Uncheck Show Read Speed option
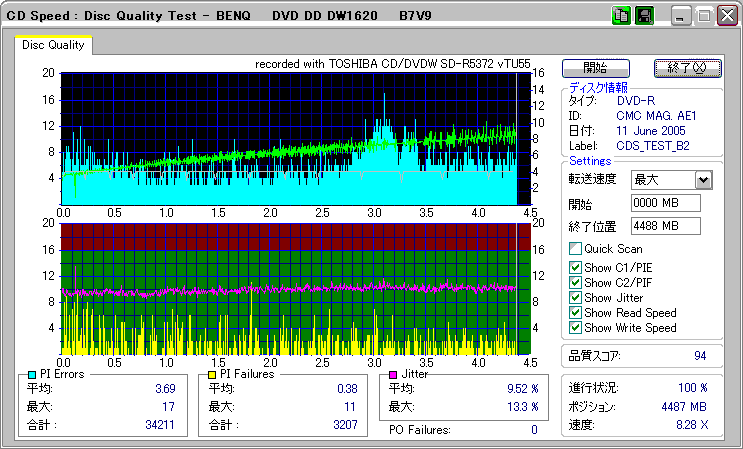 coord(575,313)
